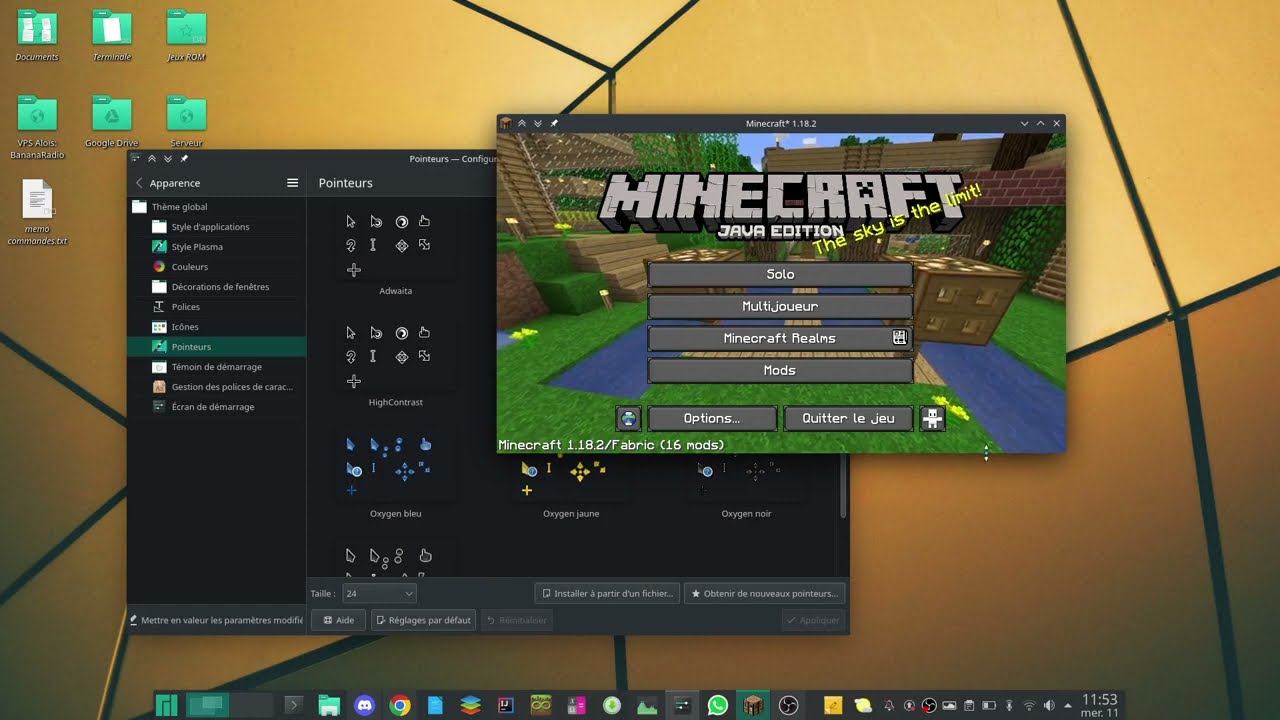Open the notifications bell in the tray
Screen dimensions: 1280x720
point(889,706)
